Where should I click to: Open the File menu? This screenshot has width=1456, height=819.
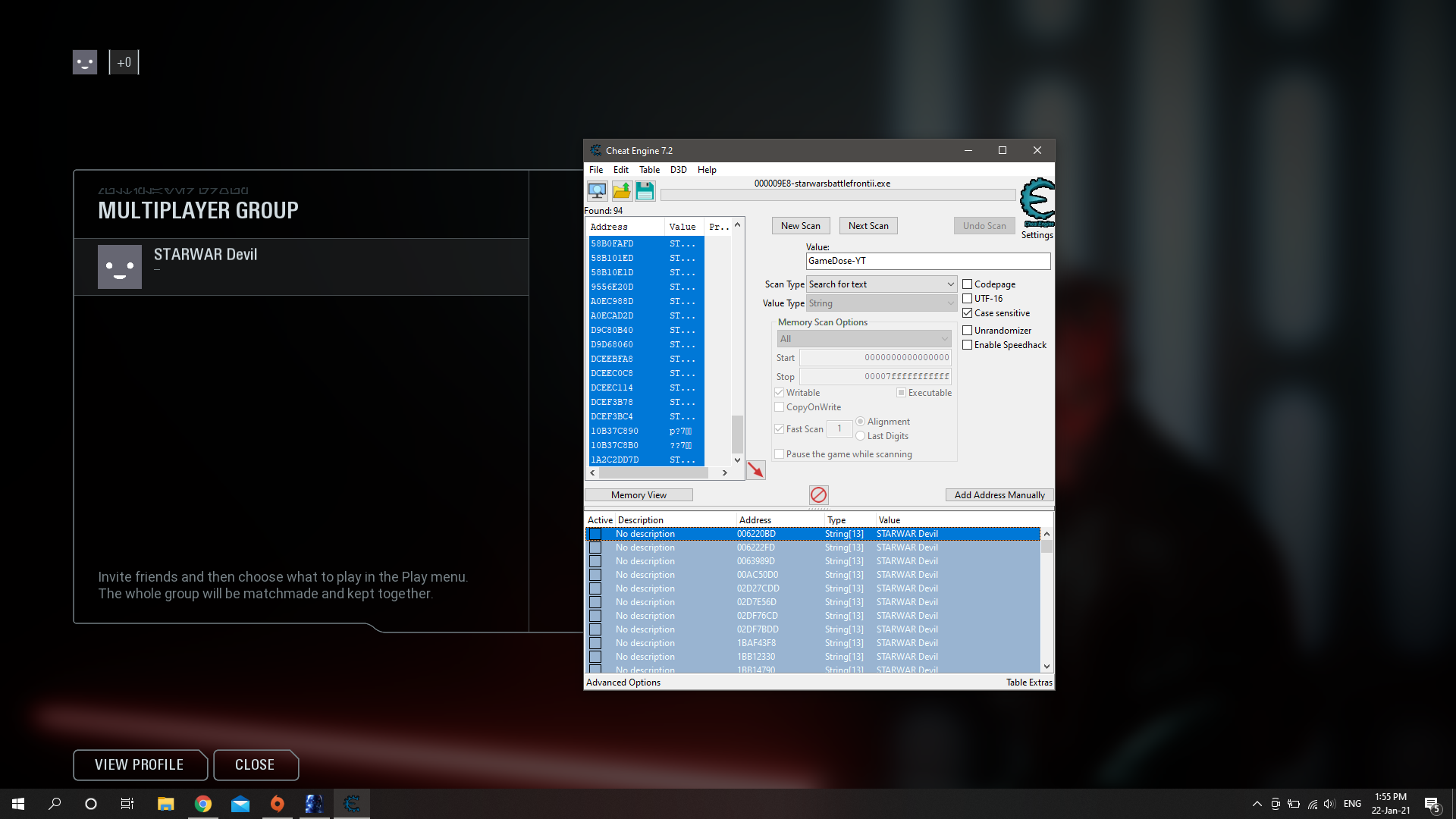point(596,170)
